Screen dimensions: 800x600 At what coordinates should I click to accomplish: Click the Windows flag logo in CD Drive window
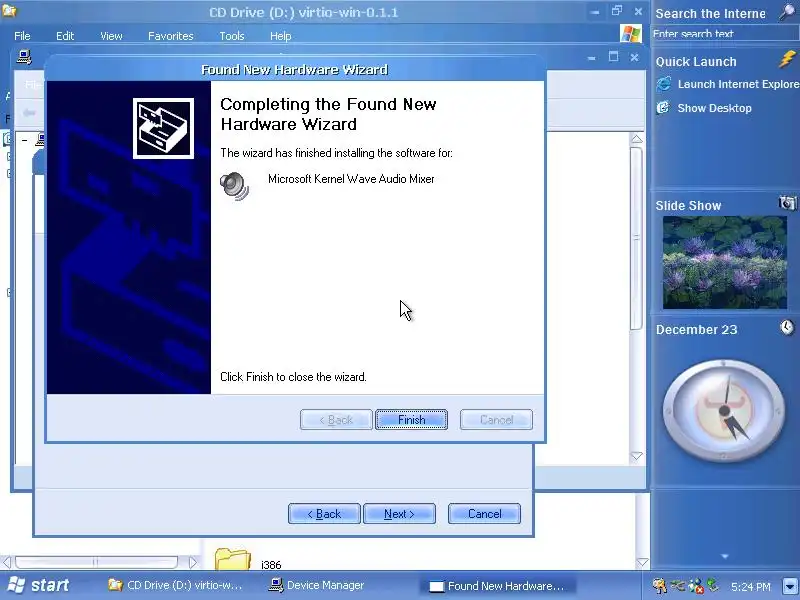click(631, 34)
